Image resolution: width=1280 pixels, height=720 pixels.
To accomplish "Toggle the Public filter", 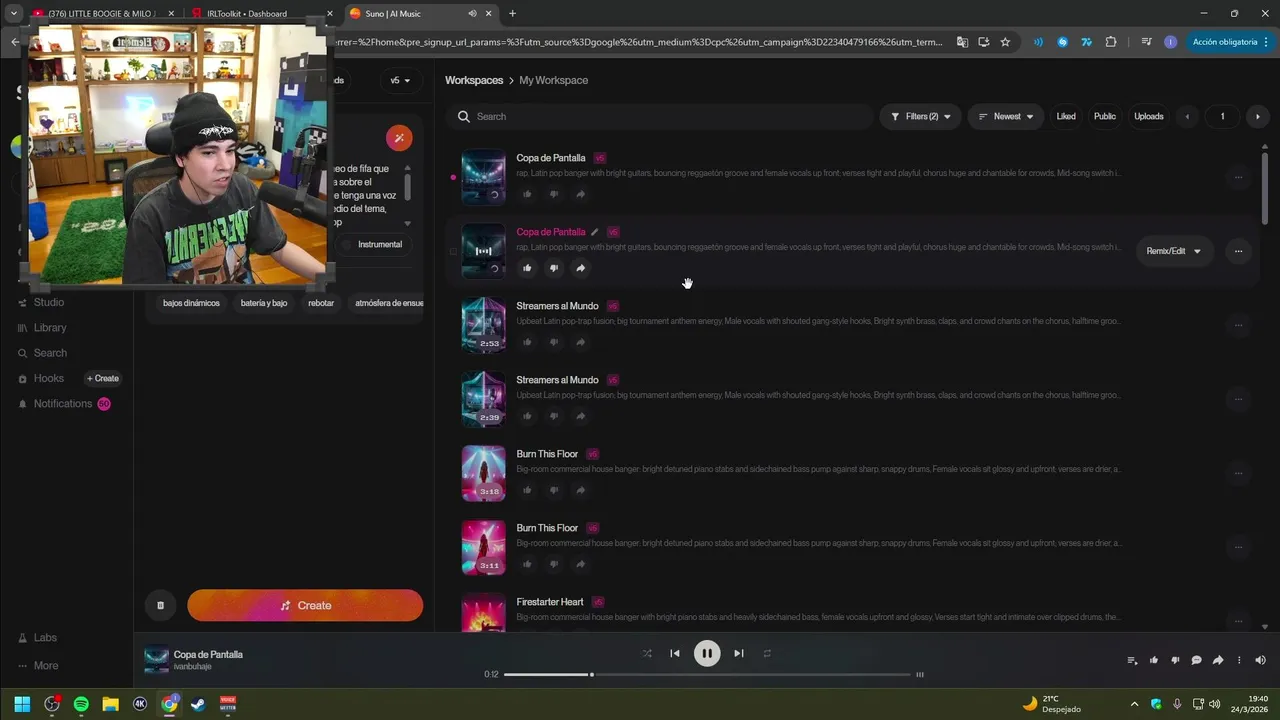I will click(1105, 116).
